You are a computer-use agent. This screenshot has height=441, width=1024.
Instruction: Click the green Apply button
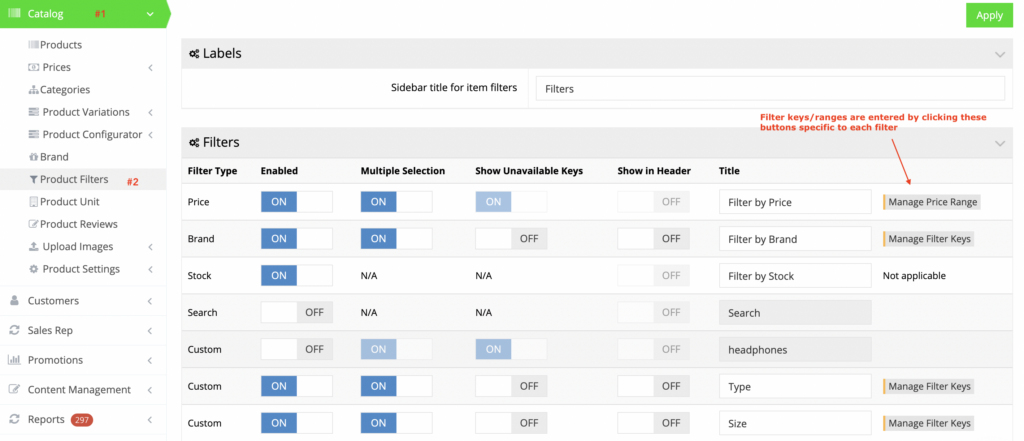989,15
